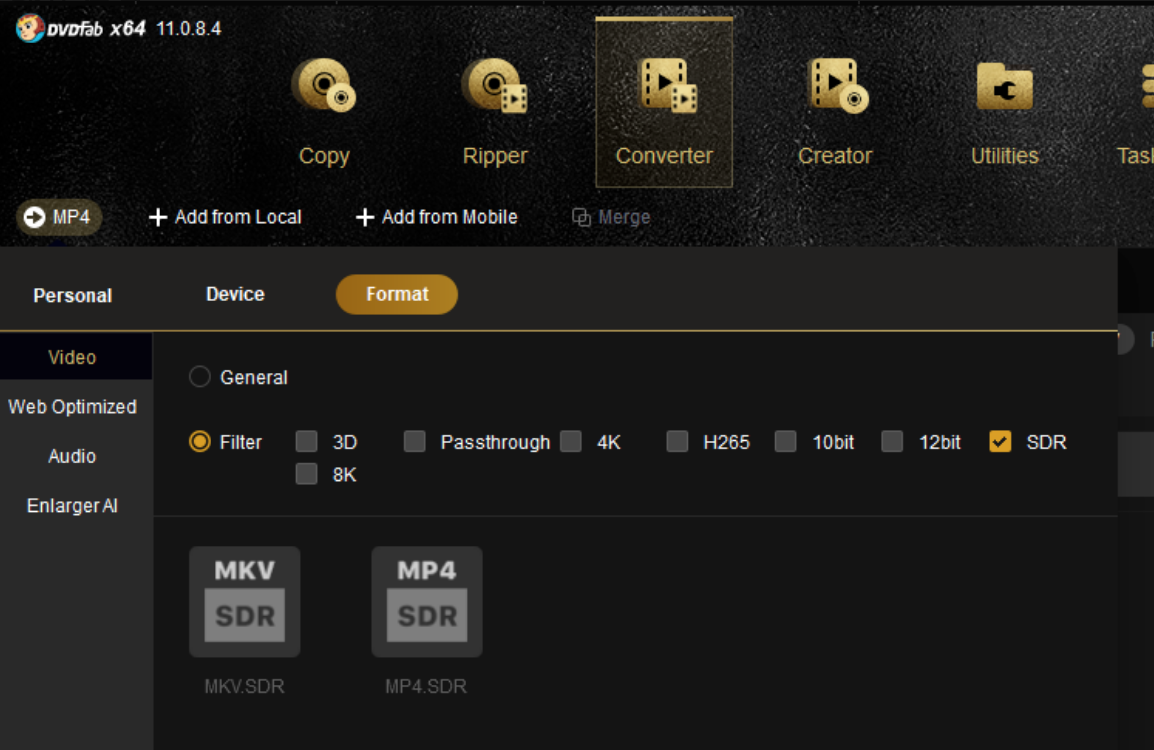
Task: Choose the MKV SDR format tile
Action: [244, 602]
